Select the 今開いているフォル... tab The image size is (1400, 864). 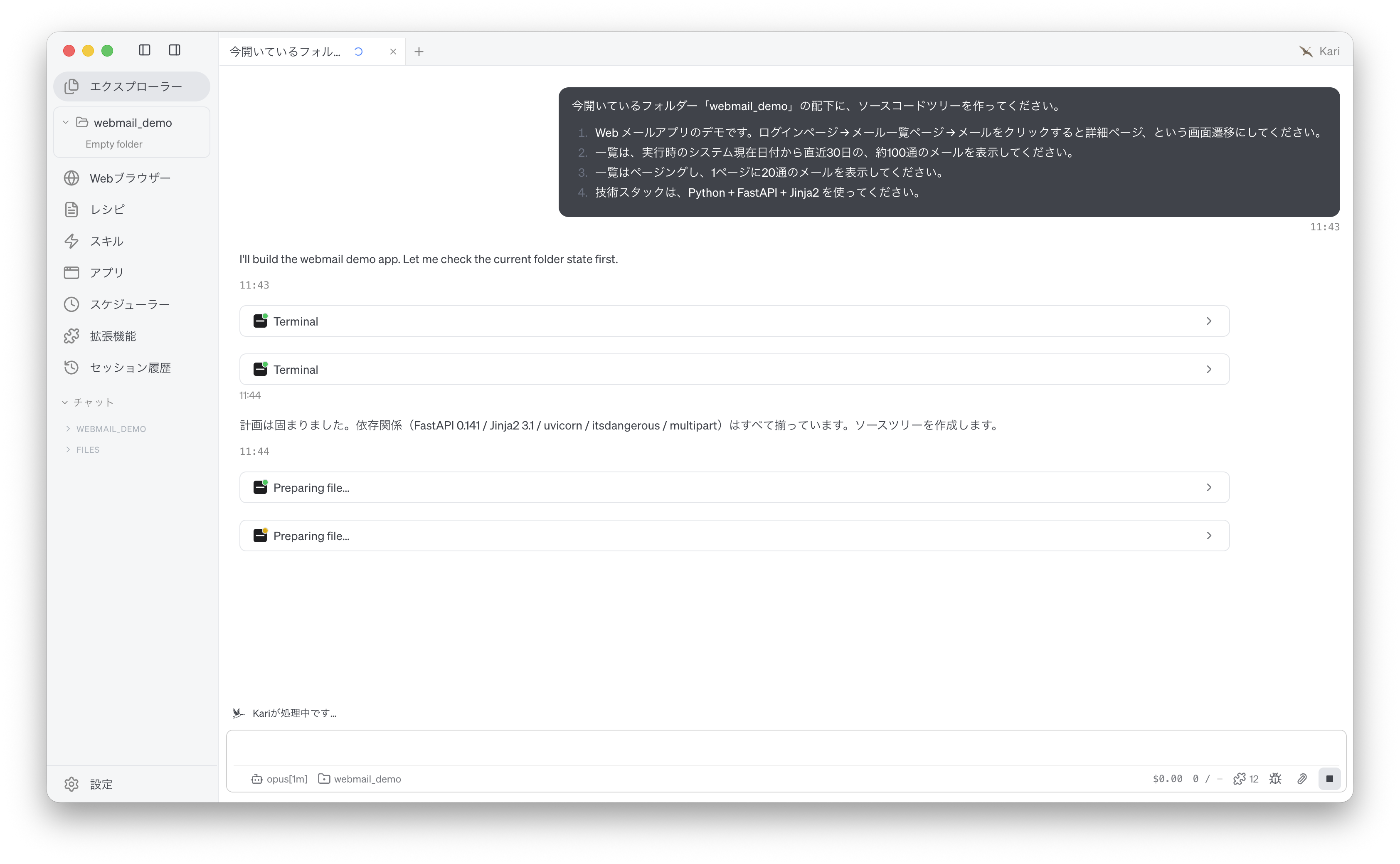click(312, 52)
